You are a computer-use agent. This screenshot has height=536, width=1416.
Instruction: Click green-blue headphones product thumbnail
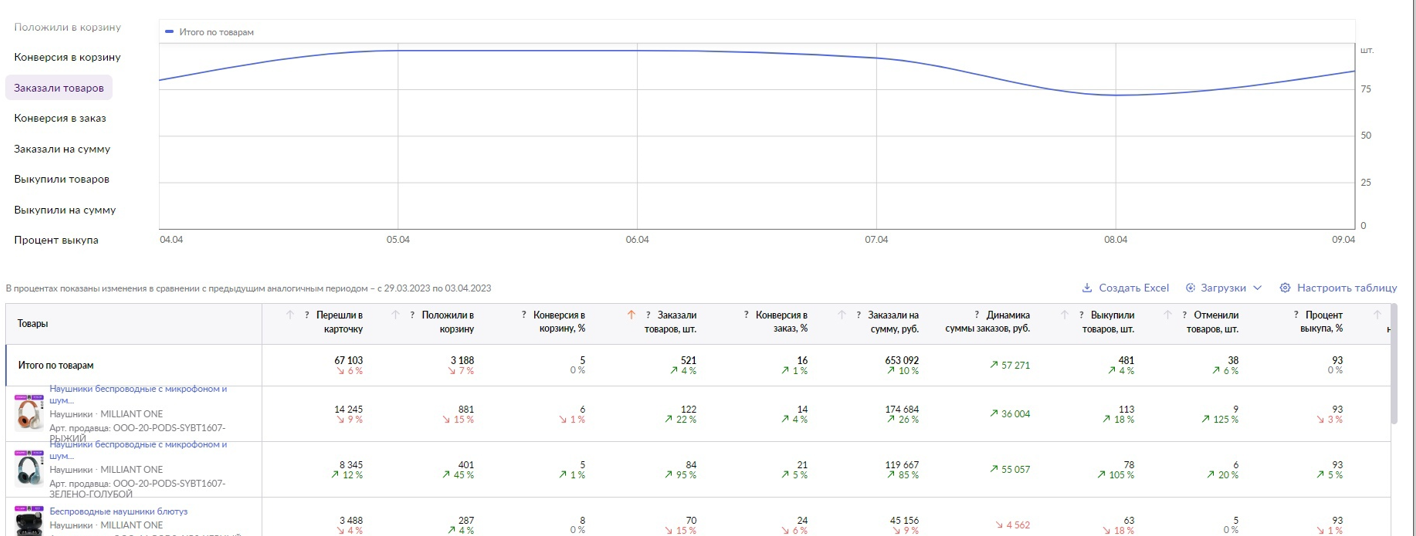click(29, 469)
